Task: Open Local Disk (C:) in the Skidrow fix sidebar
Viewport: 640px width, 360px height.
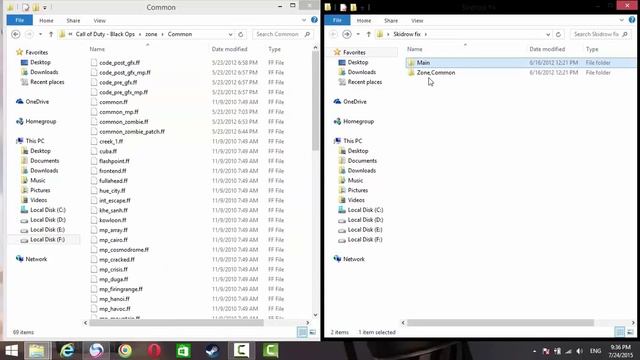Action: 365,210
